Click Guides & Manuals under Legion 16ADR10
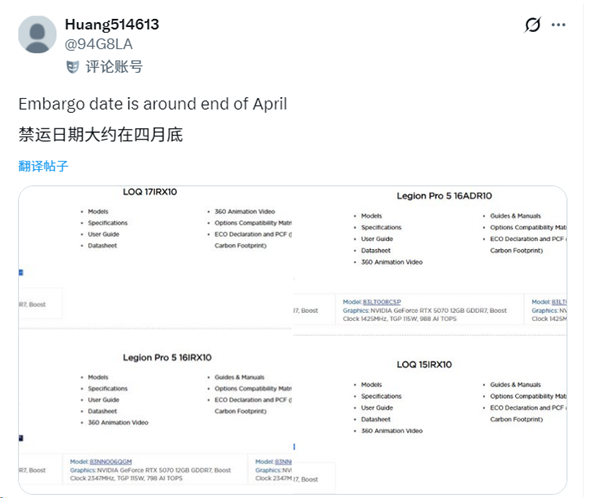 pyautogui.click(x=518, y=216)
